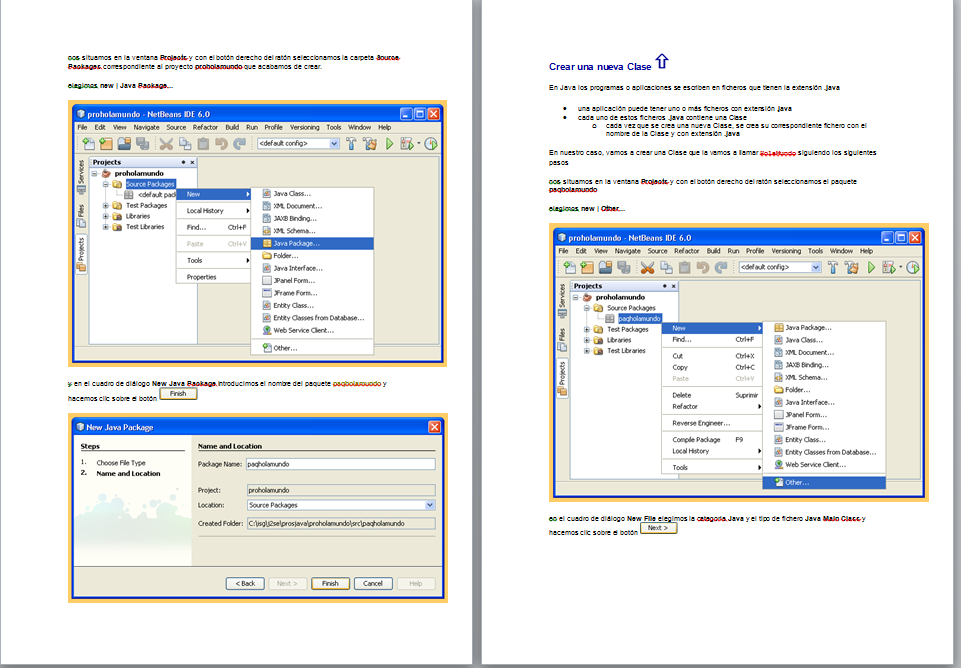The height and width of the screenshot is (668, 961).
Task: Click Cancel button in New Java Package dialog
Action: tap(373, 583)
